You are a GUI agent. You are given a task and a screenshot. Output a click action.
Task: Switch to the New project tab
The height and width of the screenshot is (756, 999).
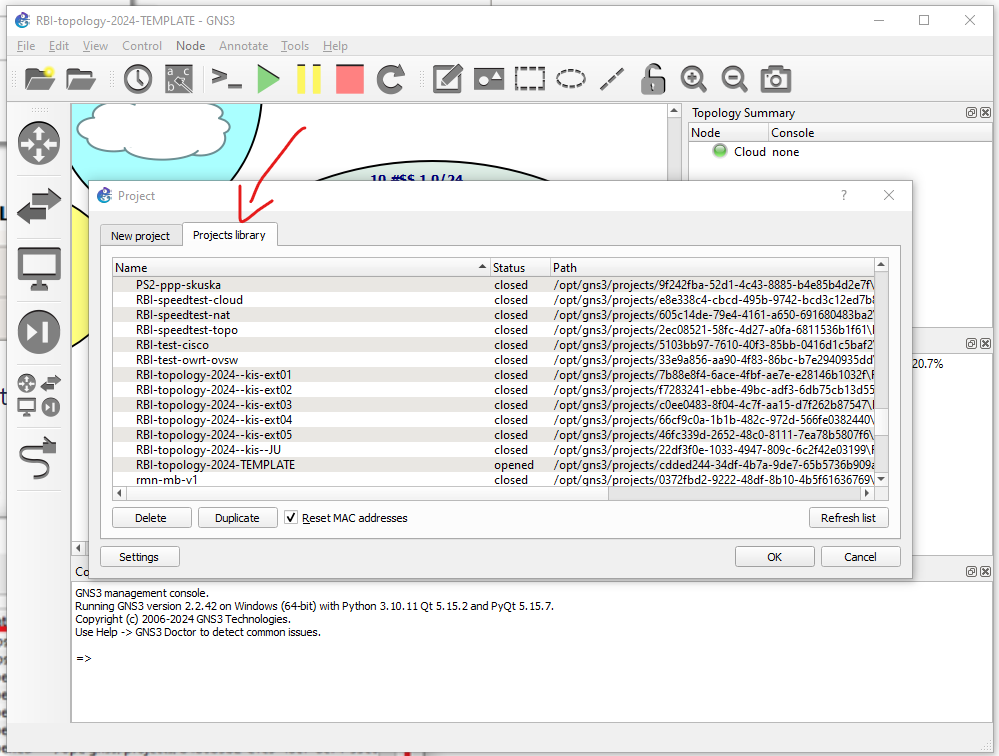point(140,236)
